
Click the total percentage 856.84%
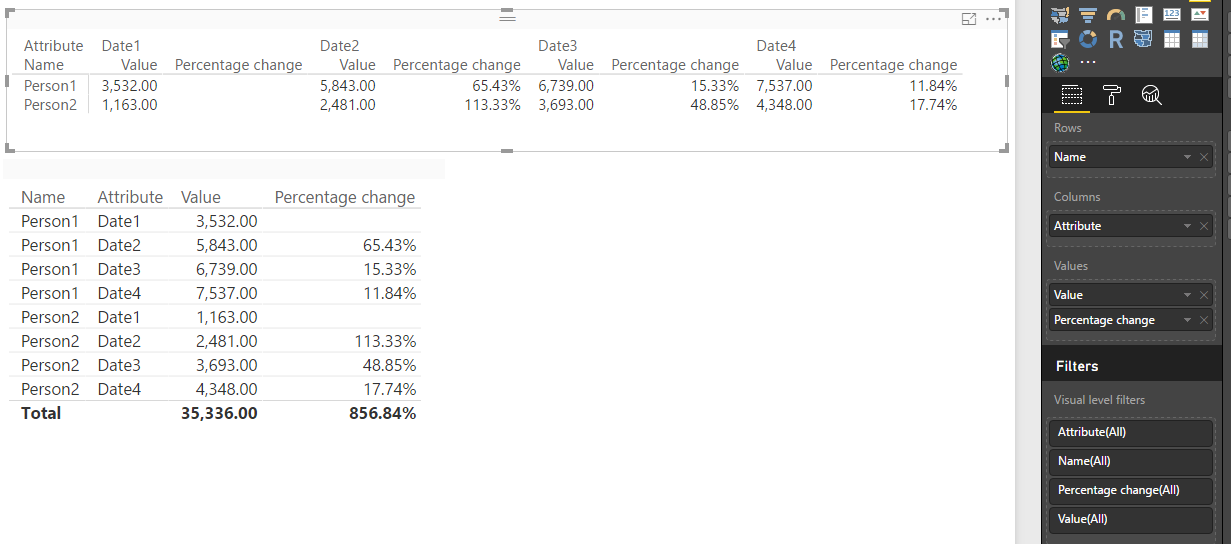[383, 413]
